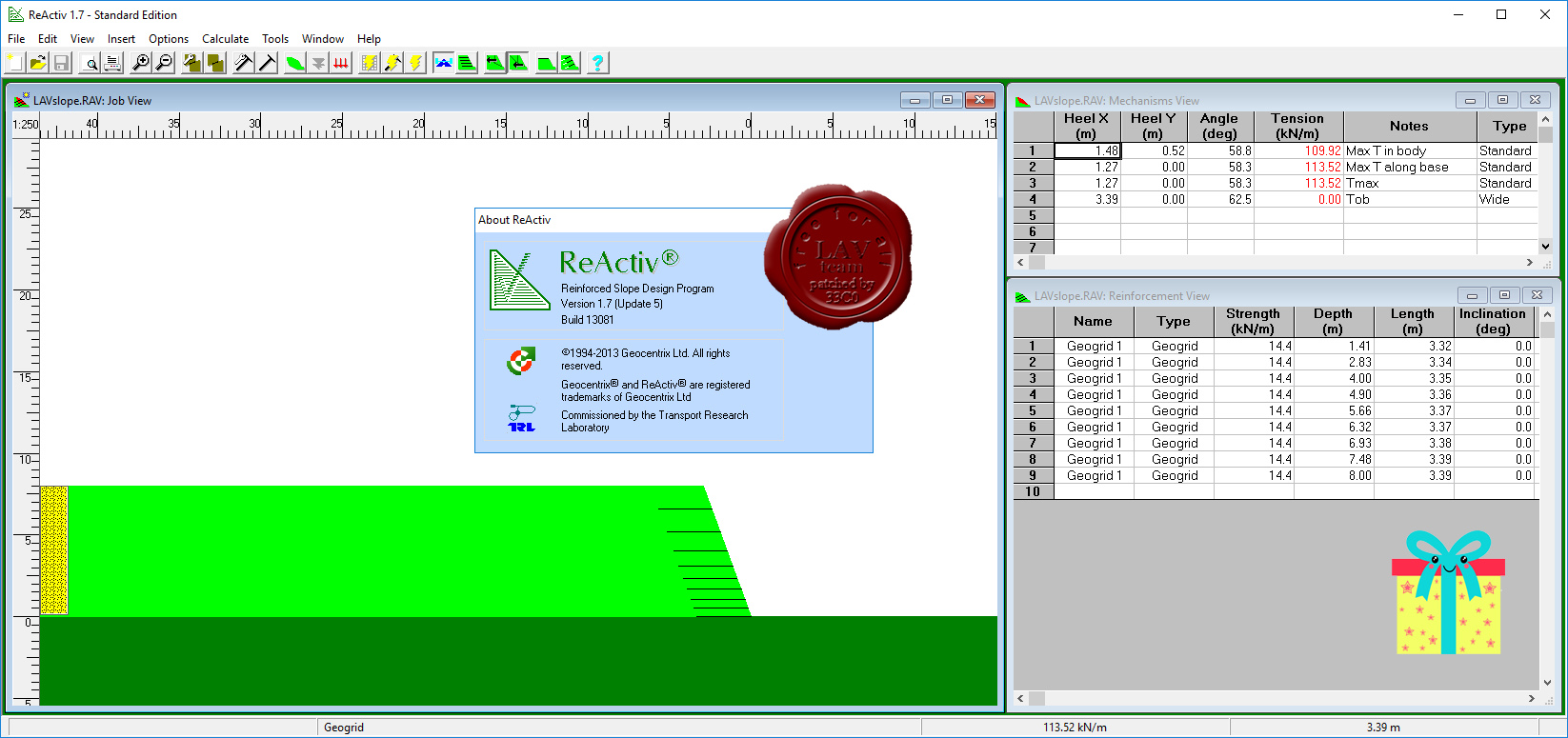Click the right arrow of Mechanisms View horizontal scrollbar
Image resolution: width=1568 pixels, height=738 pixels.
pos(1530,262)
